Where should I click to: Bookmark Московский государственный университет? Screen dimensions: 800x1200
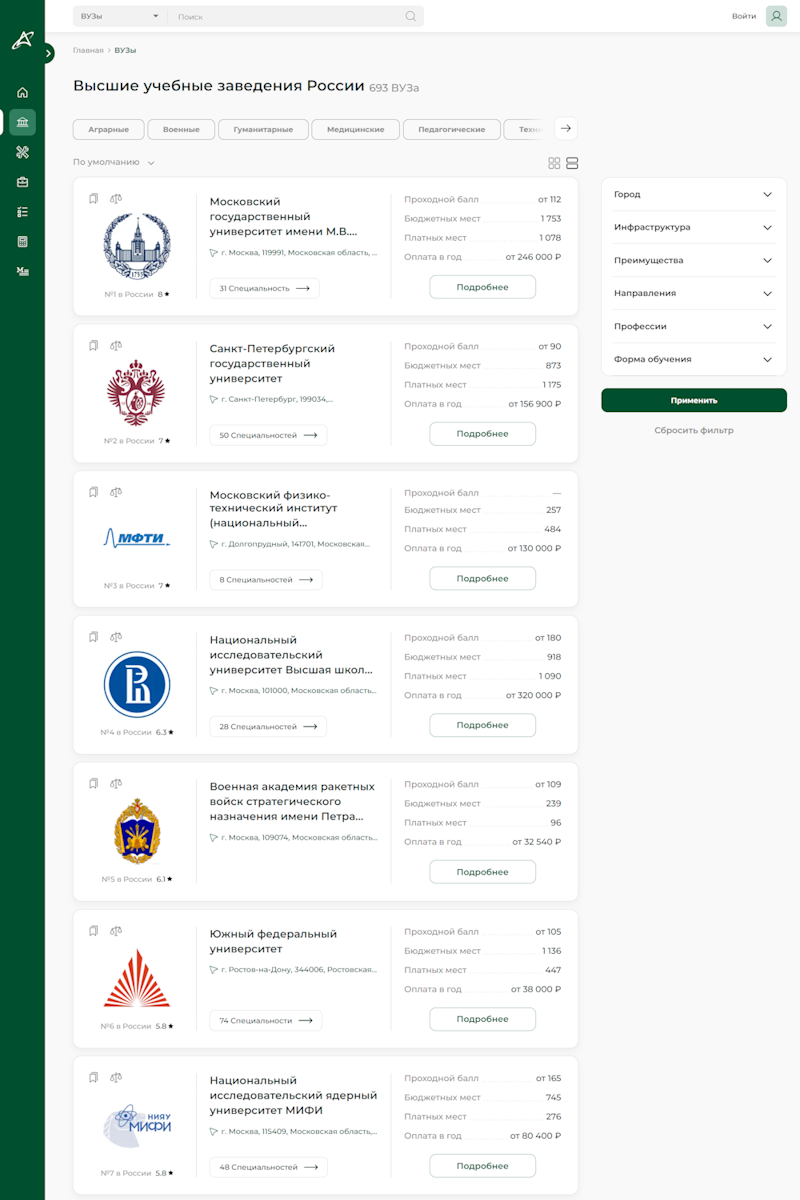click(94, 199)
